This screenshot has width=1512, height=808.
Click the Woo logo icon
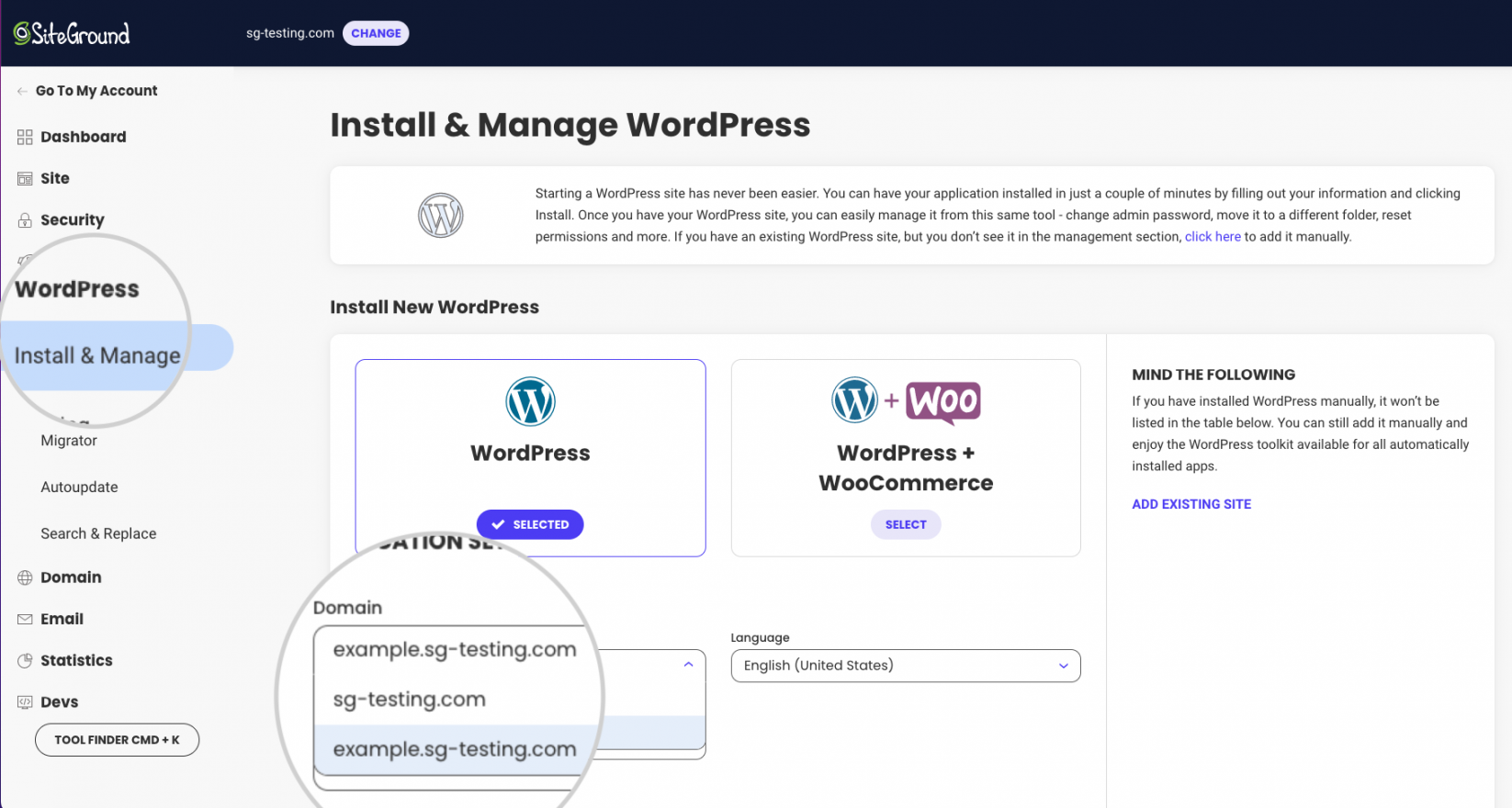coord(943,402)
